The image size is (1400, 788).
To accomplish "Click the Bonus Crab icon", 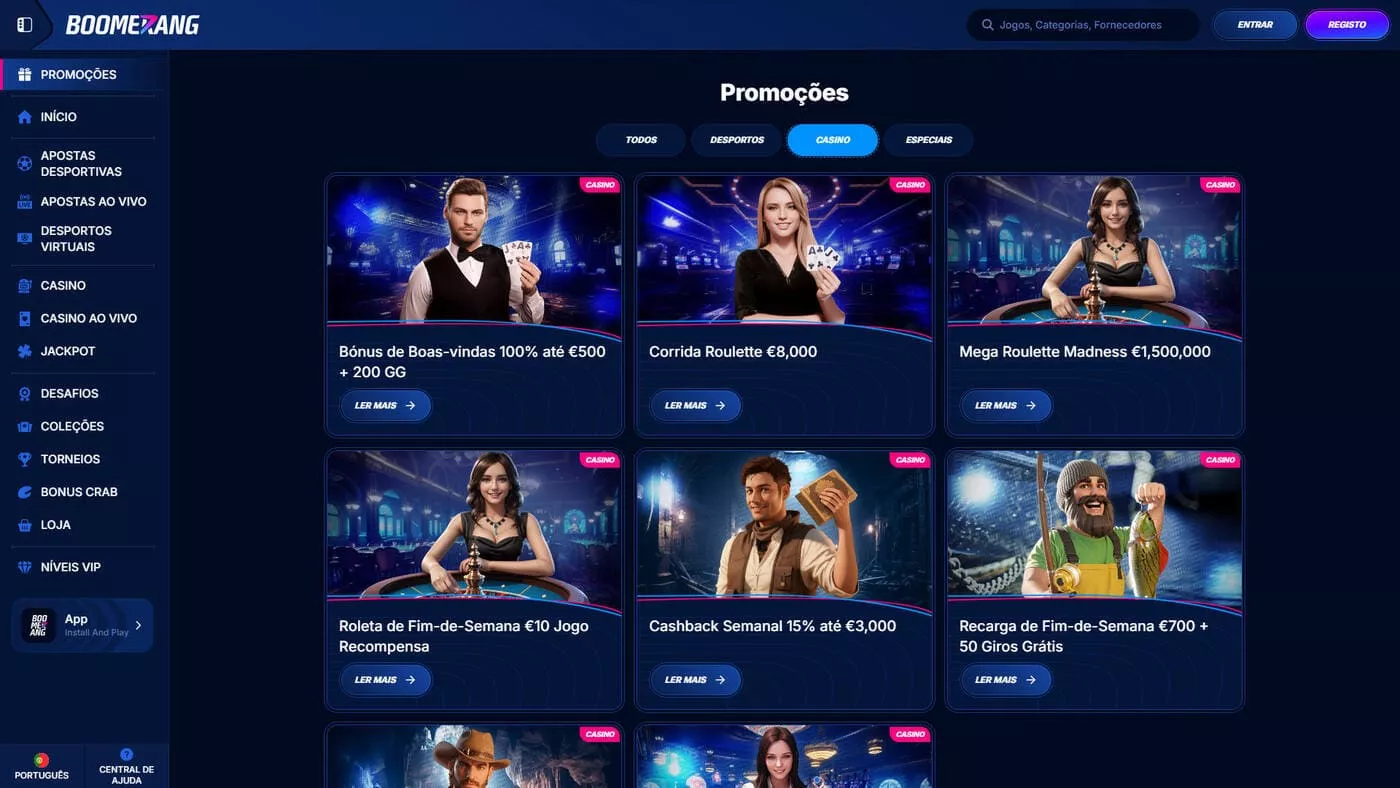I will pos(25,492).
